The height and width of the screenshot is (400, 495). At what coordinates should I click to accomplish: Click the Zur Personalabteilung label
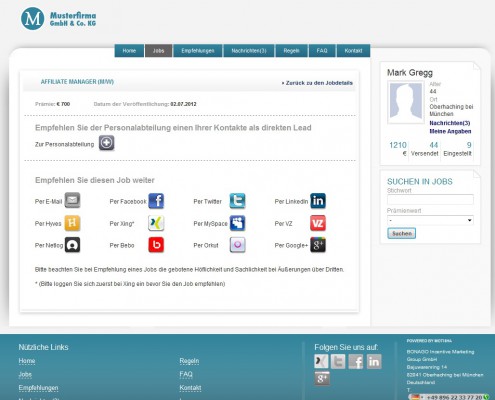65,144
